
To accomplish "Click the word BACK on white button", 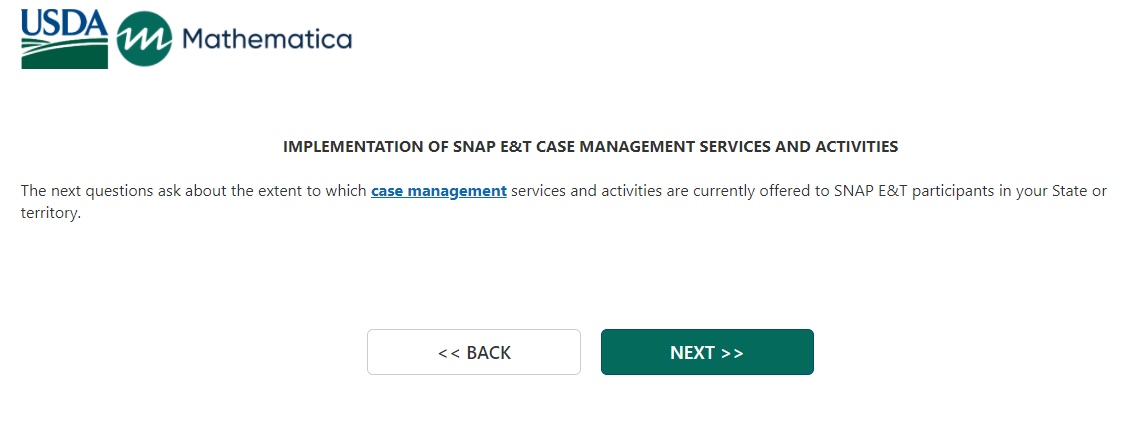I will (x=489, y=353).
